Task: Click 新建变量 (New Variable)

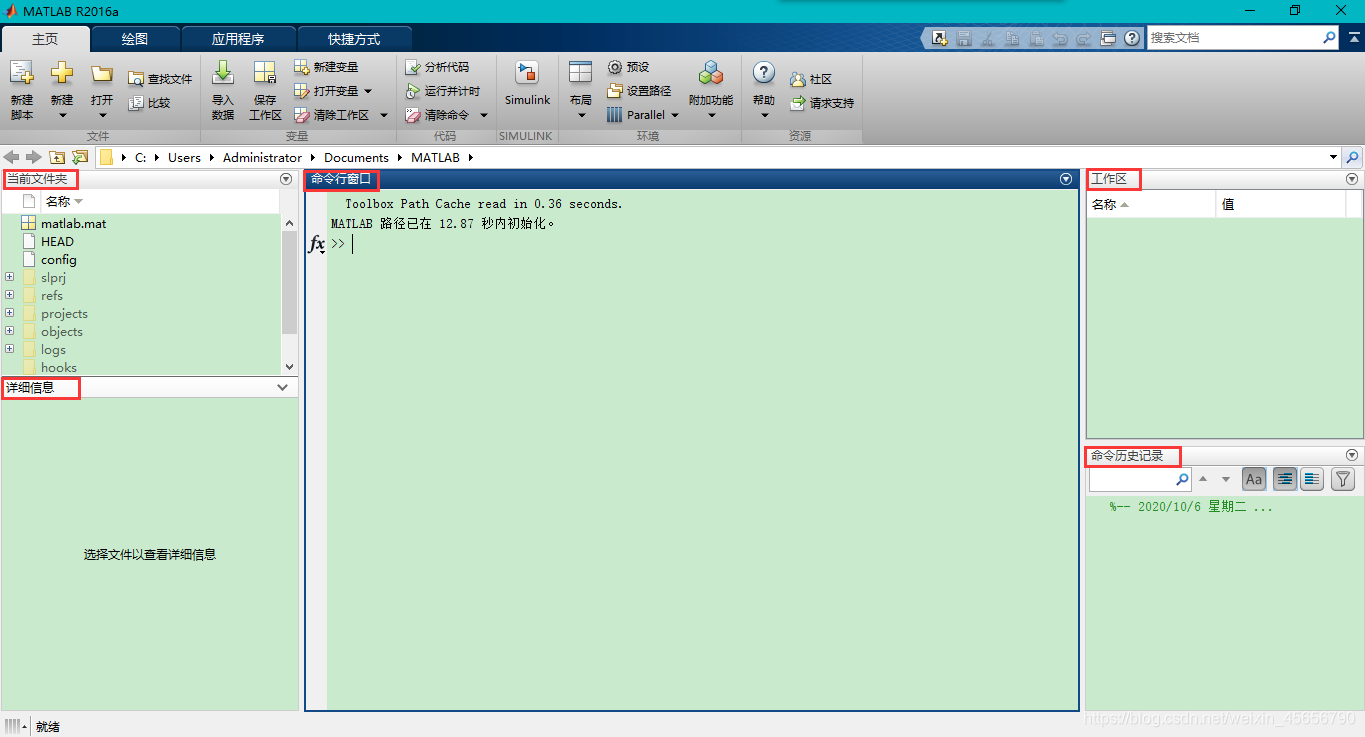Action: coord(326,67)
